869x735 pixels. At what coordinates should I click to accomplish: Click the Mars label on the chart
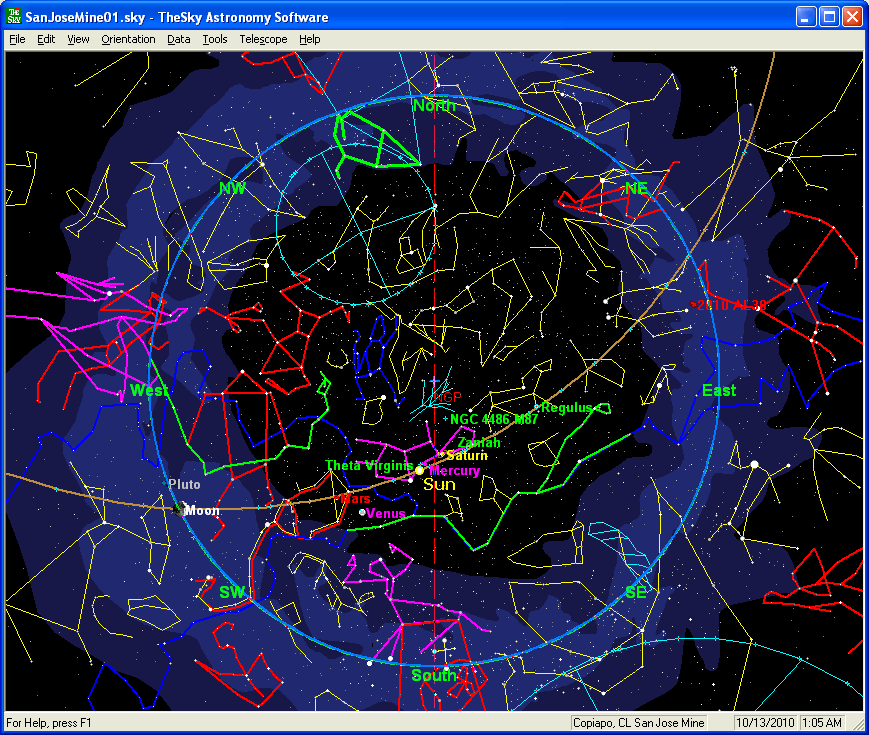click(x=356, y=497)
